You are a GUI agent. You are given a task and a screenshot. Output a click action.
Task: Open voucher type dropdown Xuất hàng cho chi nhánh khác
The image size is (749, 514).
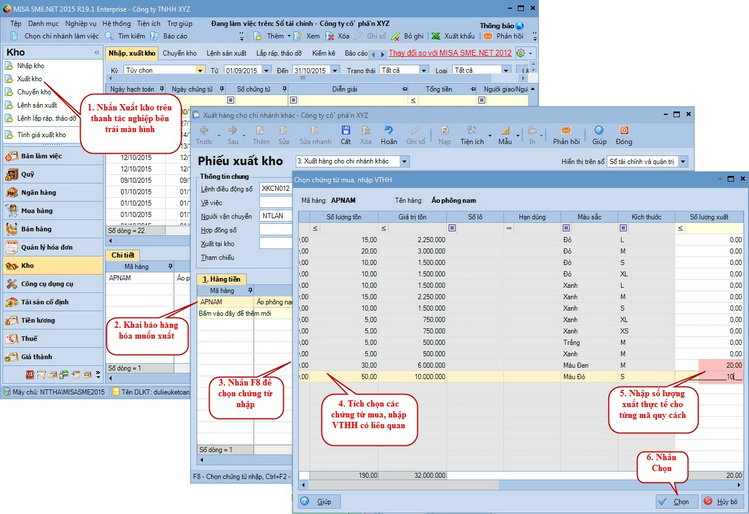click(x=404, y=161)
